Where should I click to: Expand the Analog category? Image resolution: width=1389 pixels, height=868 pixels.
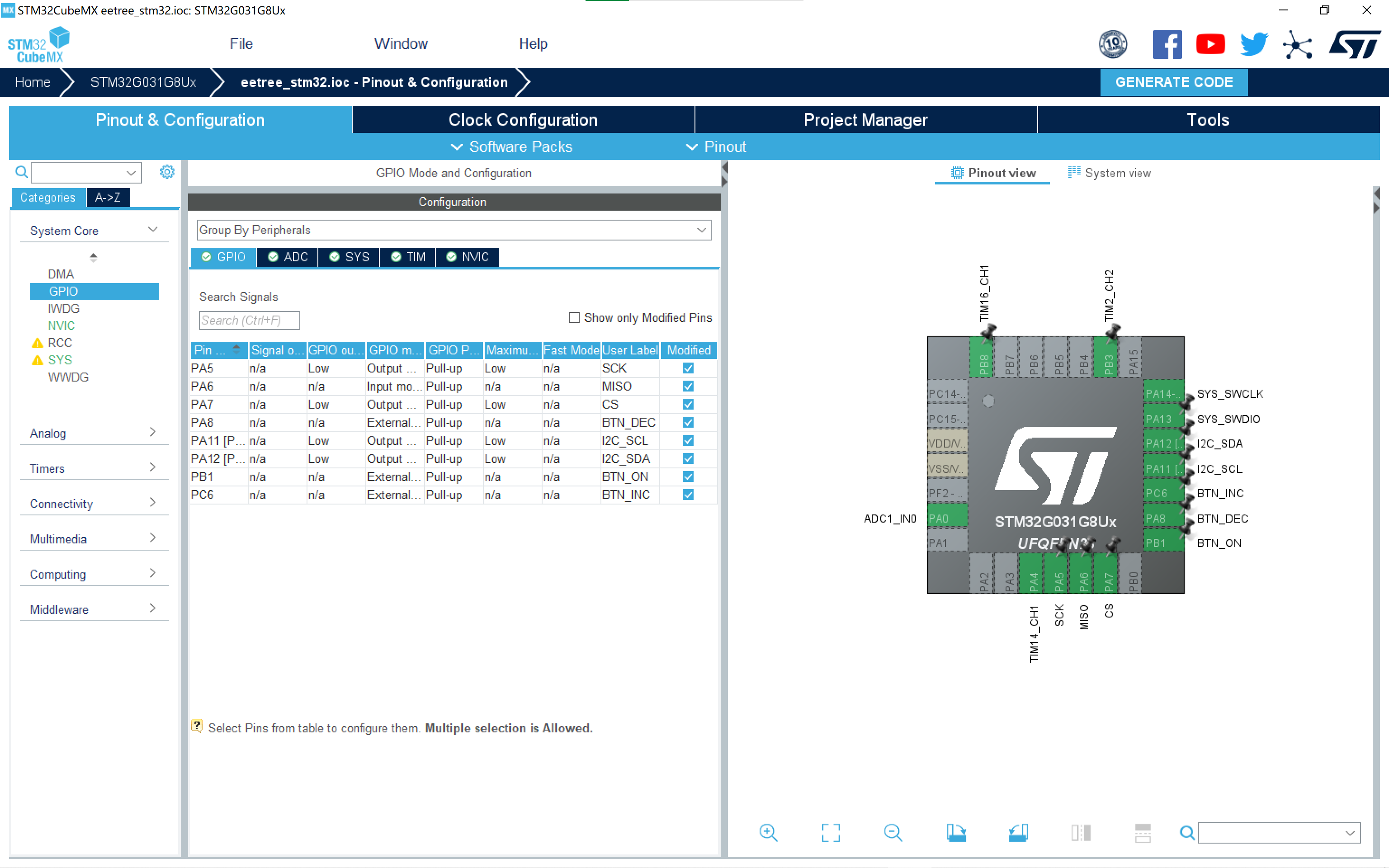94,433
